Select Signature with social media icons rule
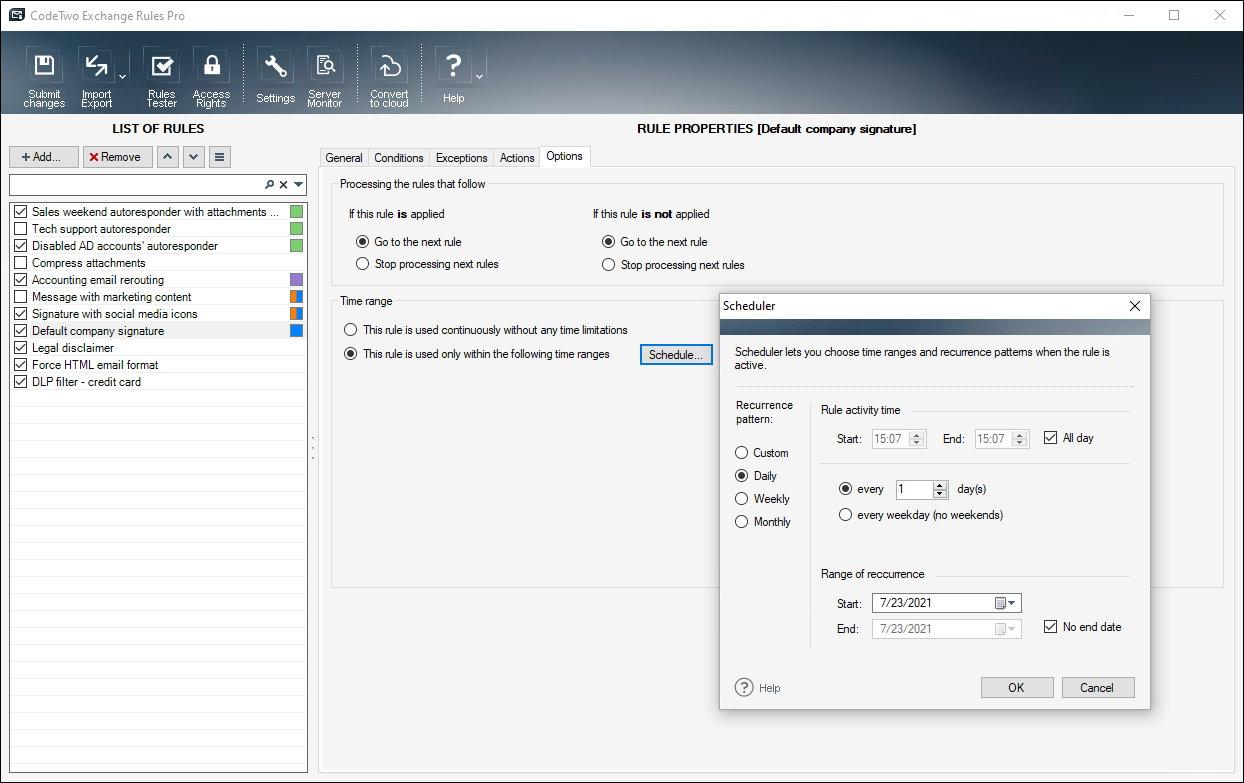Image resolution: width=1244 pixels, height=783 pixels. (x=158, y=314)
